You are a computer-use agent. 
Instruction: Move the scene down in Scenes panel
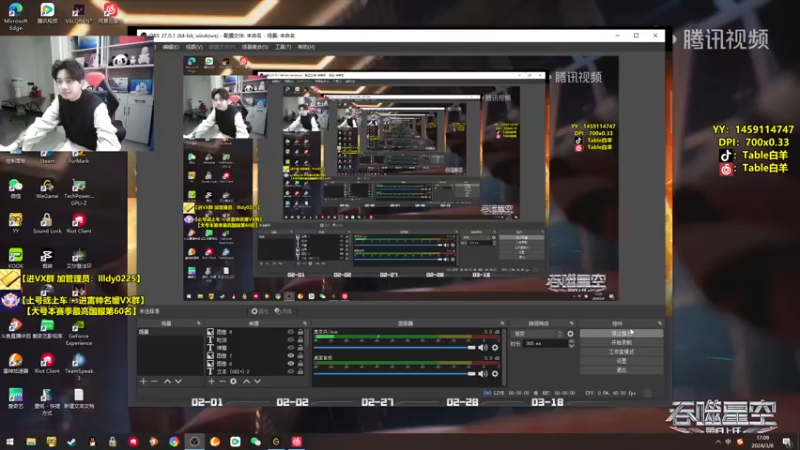pyautogui.click(x=178, y=381)
